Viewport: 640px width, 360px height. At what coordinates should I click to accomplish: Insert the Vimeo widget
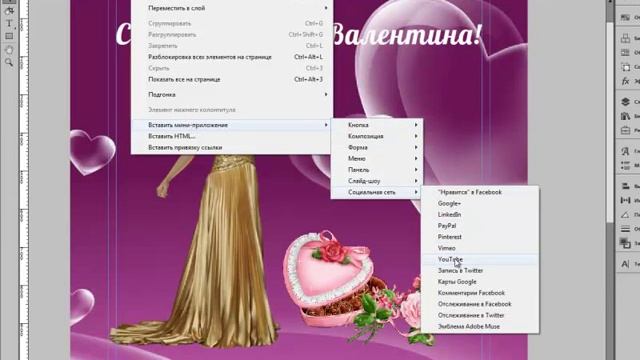(x=480, y=248)
